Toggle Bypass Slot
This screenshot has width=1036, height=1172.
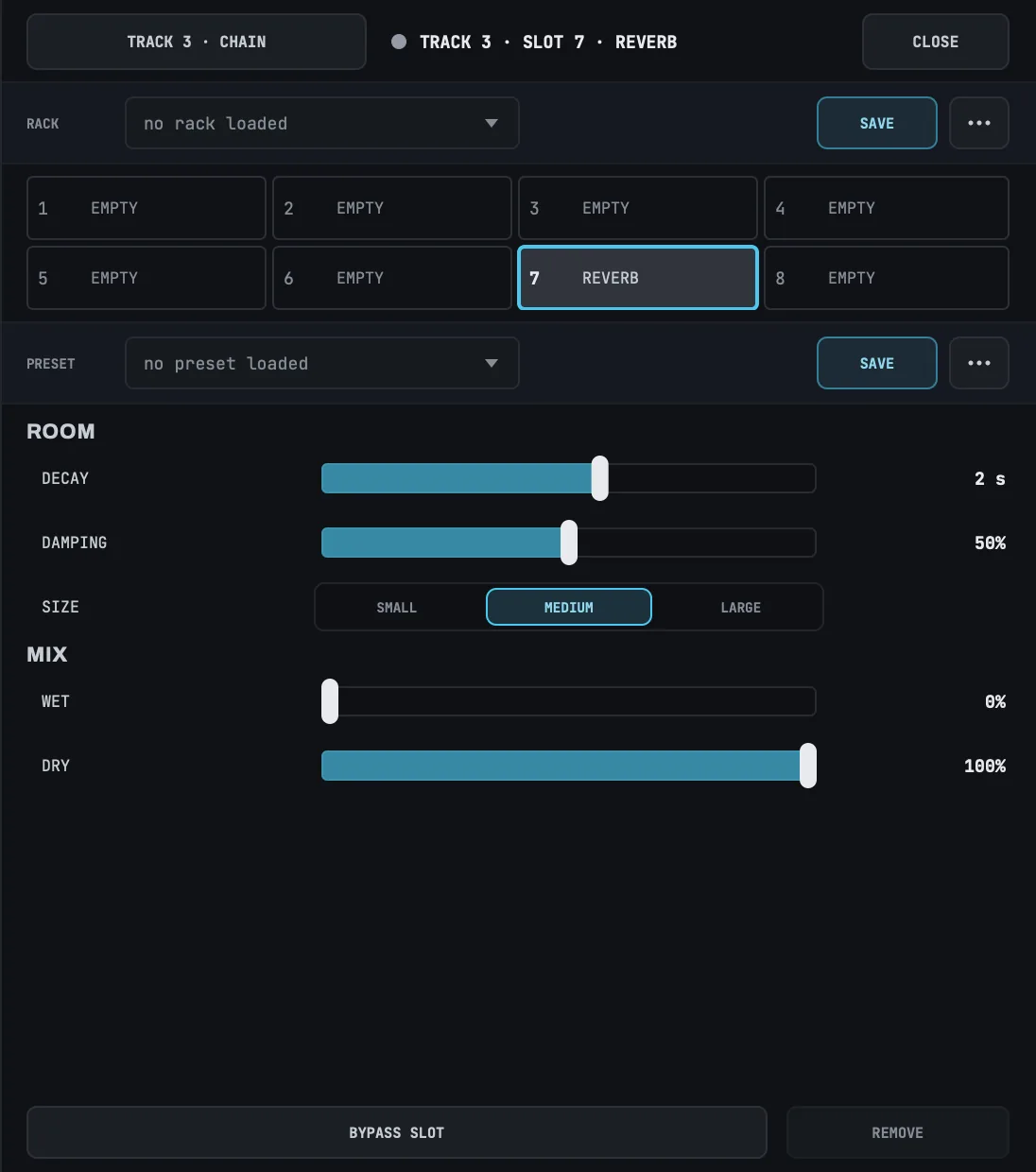pos(397,1132)
